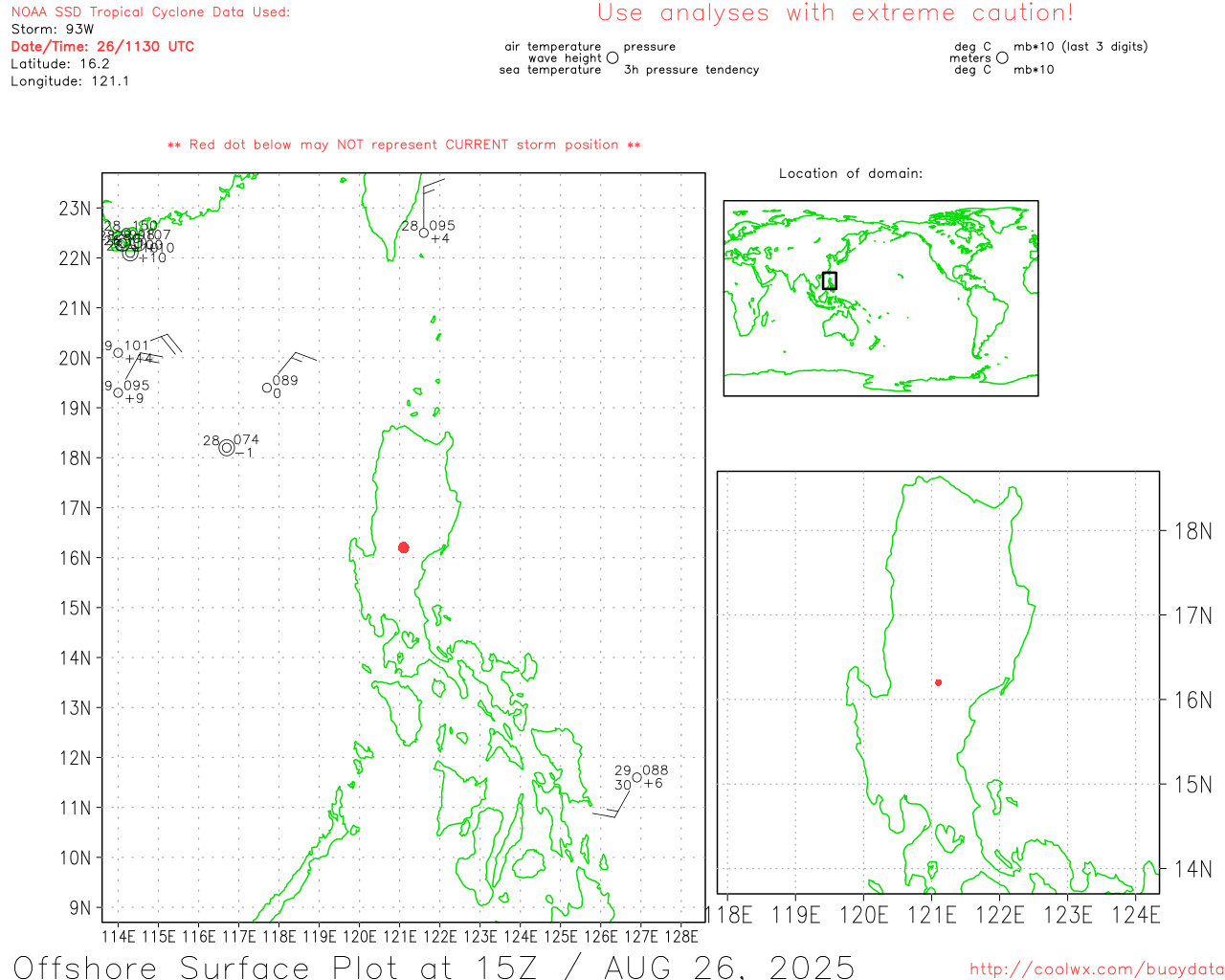This screenshot has width=1225, height=980.
Task: Click '3h pressure tendency' legend label
Action: click(691, 70)
